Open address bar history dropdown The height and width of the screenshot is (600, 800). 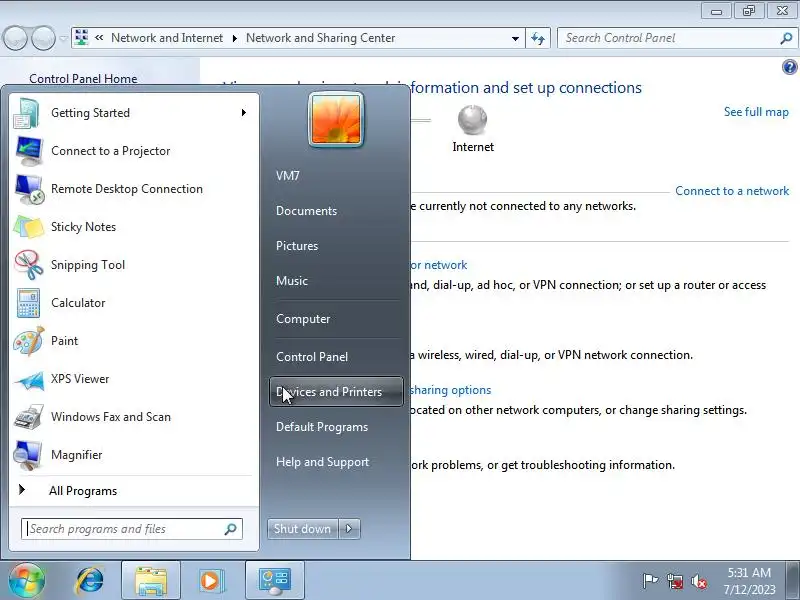coord(515,38)
